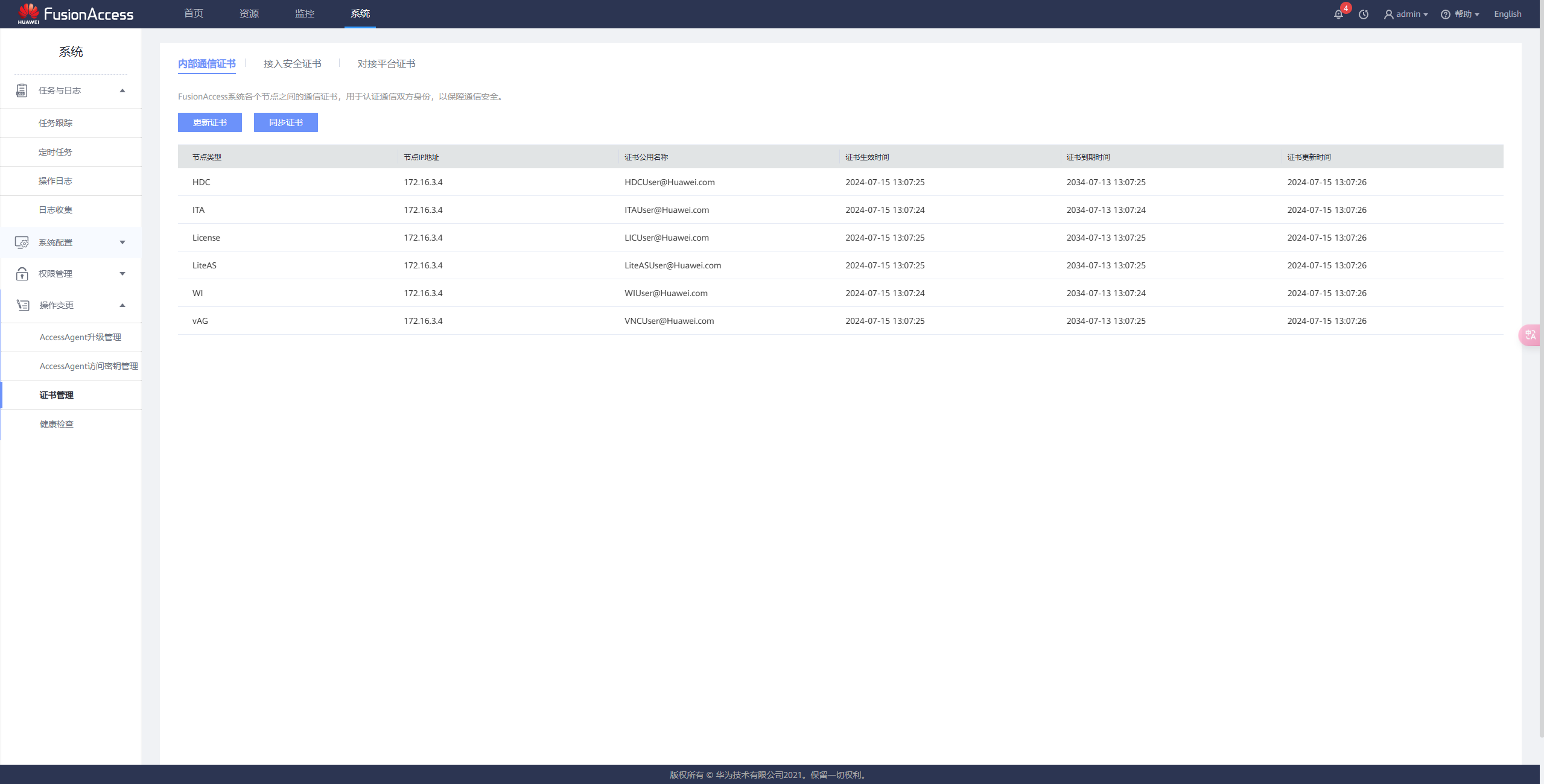
Task: Click LiteASUser@Huawei.com certificate name
Action: (x=673, y=265)
